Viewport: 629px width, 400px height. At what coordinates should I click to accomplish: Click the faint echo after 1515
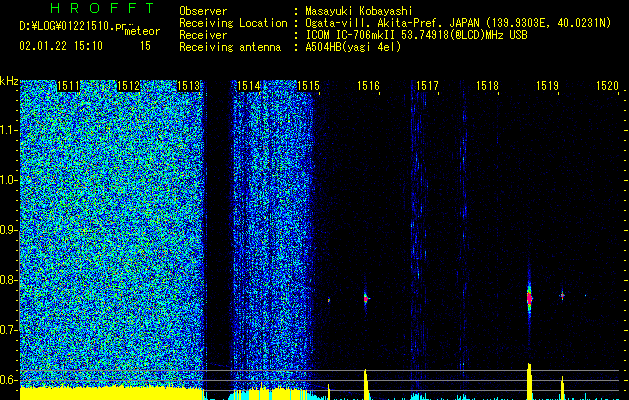(x=329, y=300)
